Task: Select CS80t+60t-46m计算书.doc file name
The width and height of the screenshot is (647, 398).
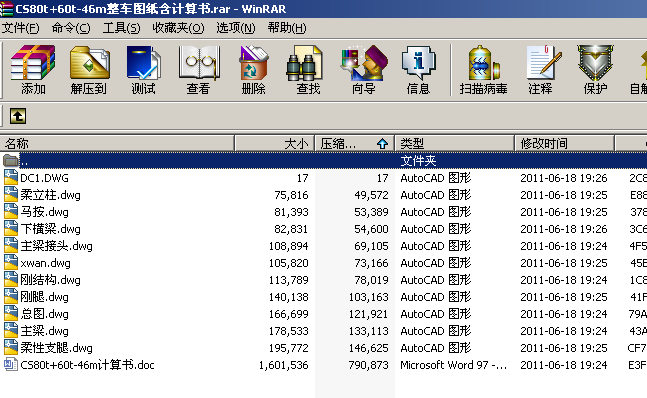Action: point(87,365)
